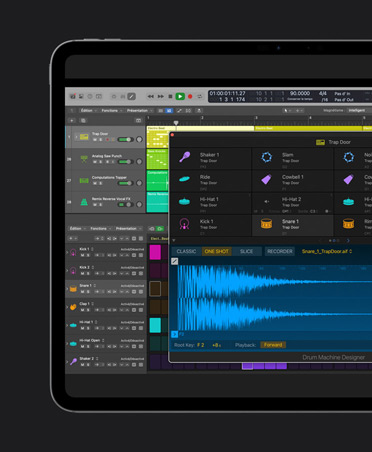Open the Intelligent snap dropdown
Screen dimensions: 372x452
click(x=358, y=110)
